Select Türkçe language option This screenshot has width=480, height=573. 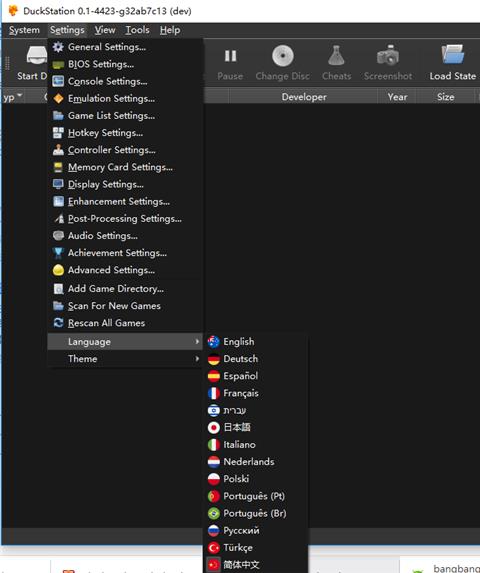pos(256,548)
